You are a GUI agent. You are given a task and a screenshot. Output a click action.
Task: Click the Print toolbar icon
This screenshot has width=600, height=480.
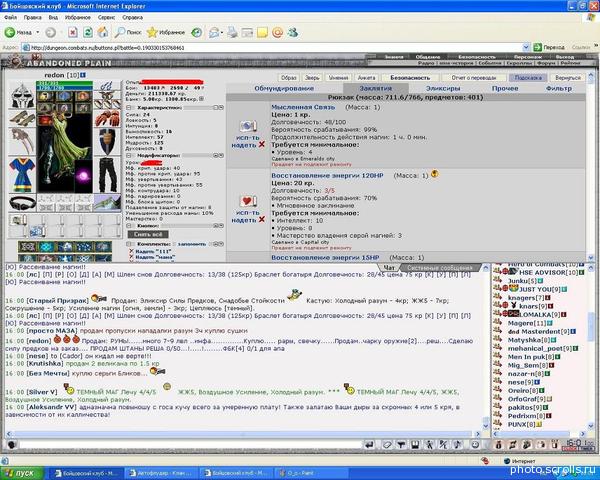(x=232, y=33)
